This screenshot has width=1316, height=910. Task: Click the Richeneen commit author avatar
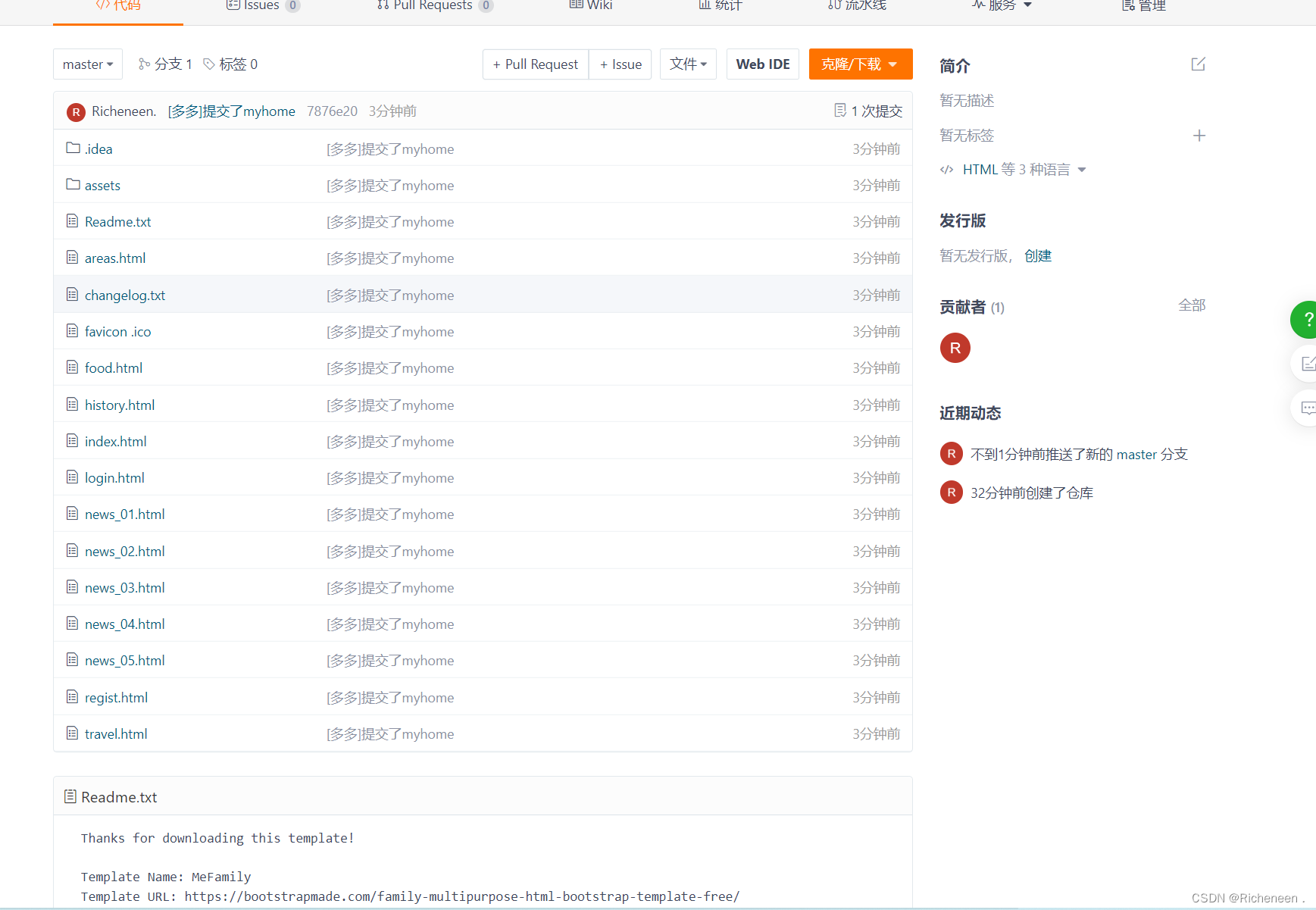(x=76, y=112)
